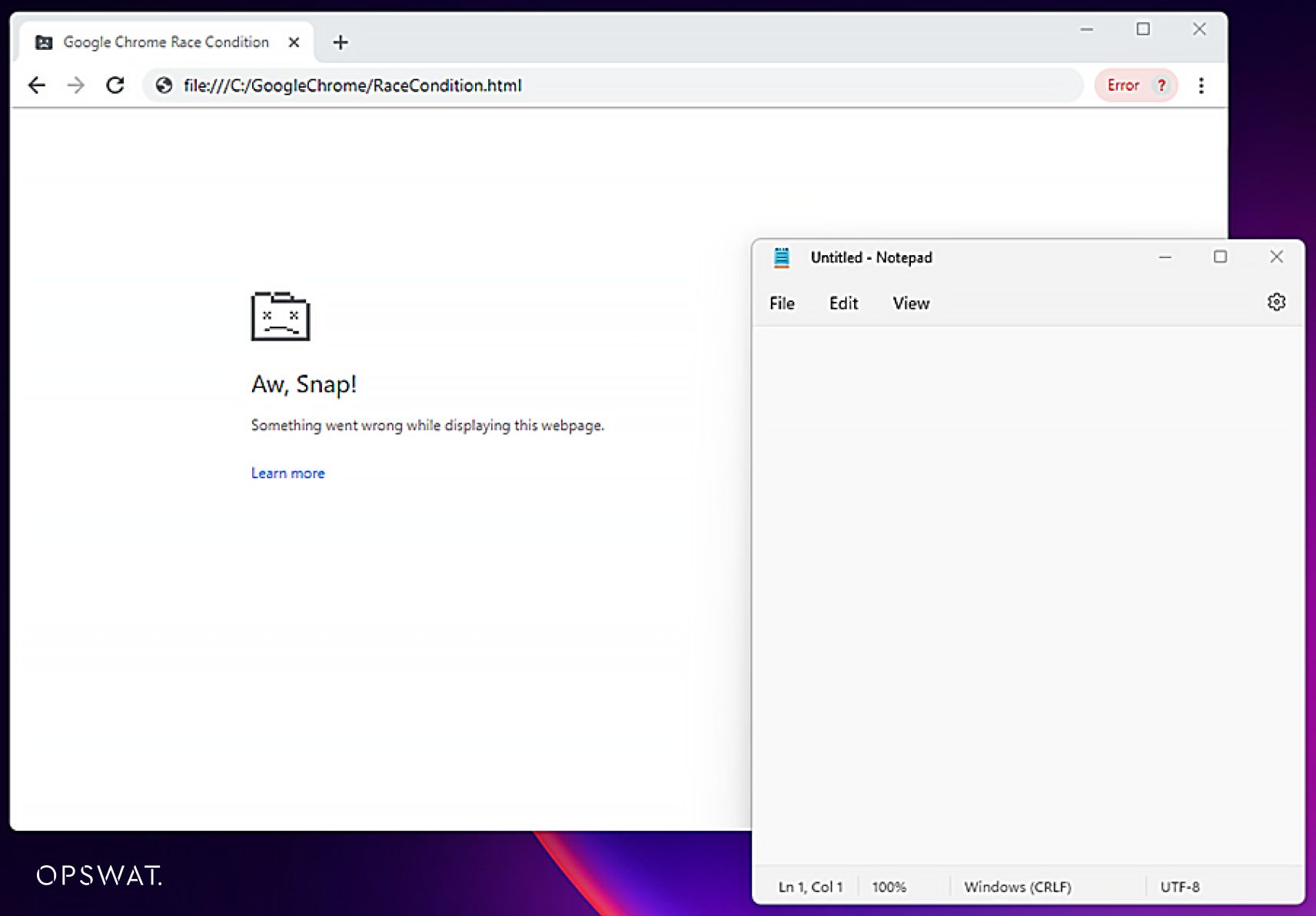This screenshot has height=916, width=1316.
Task: Open Chrome three-dot menu
Action: [x=1201, y=85]
